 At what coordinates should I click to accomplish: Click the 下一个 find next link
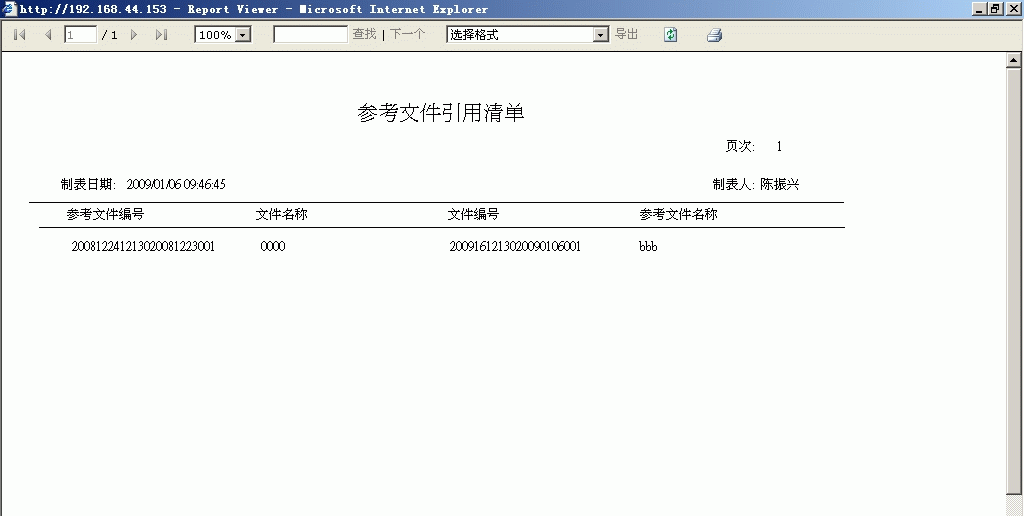tap(407, 35)
